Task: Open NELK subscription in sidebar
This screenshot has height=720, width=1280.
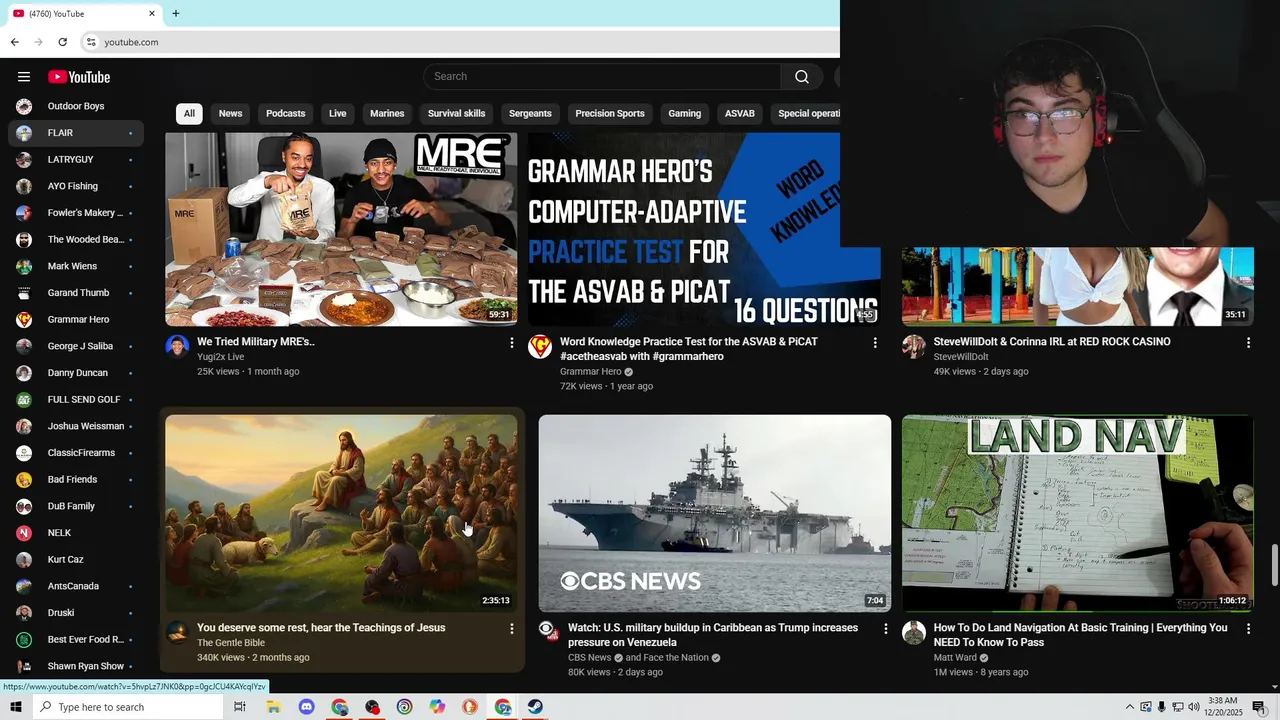Action: 76,533
